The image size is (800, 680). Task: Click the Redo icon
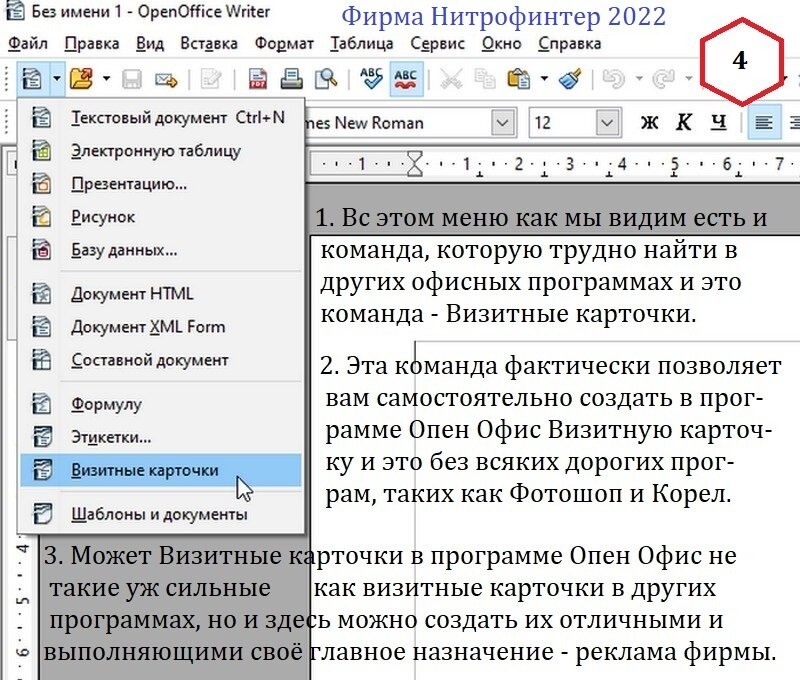pyautogui.click(x=664, y=79)
